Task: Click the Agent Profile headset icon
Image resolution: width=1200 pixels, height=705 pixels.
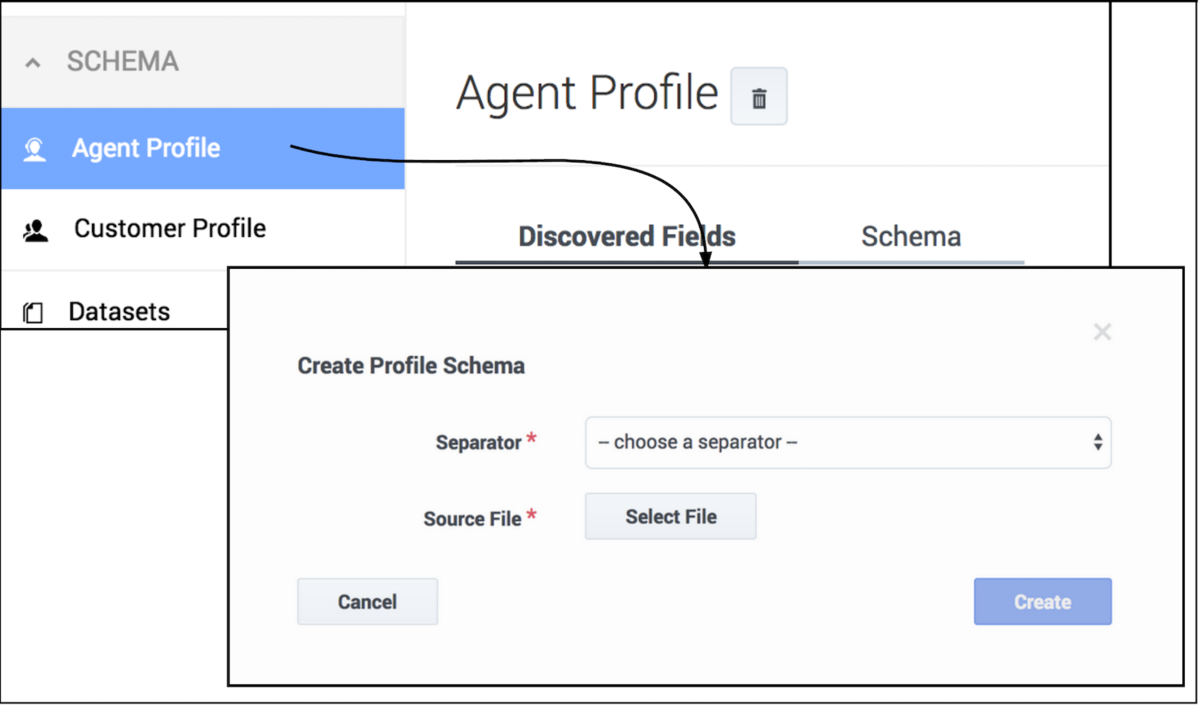Action: pos(35,149)
